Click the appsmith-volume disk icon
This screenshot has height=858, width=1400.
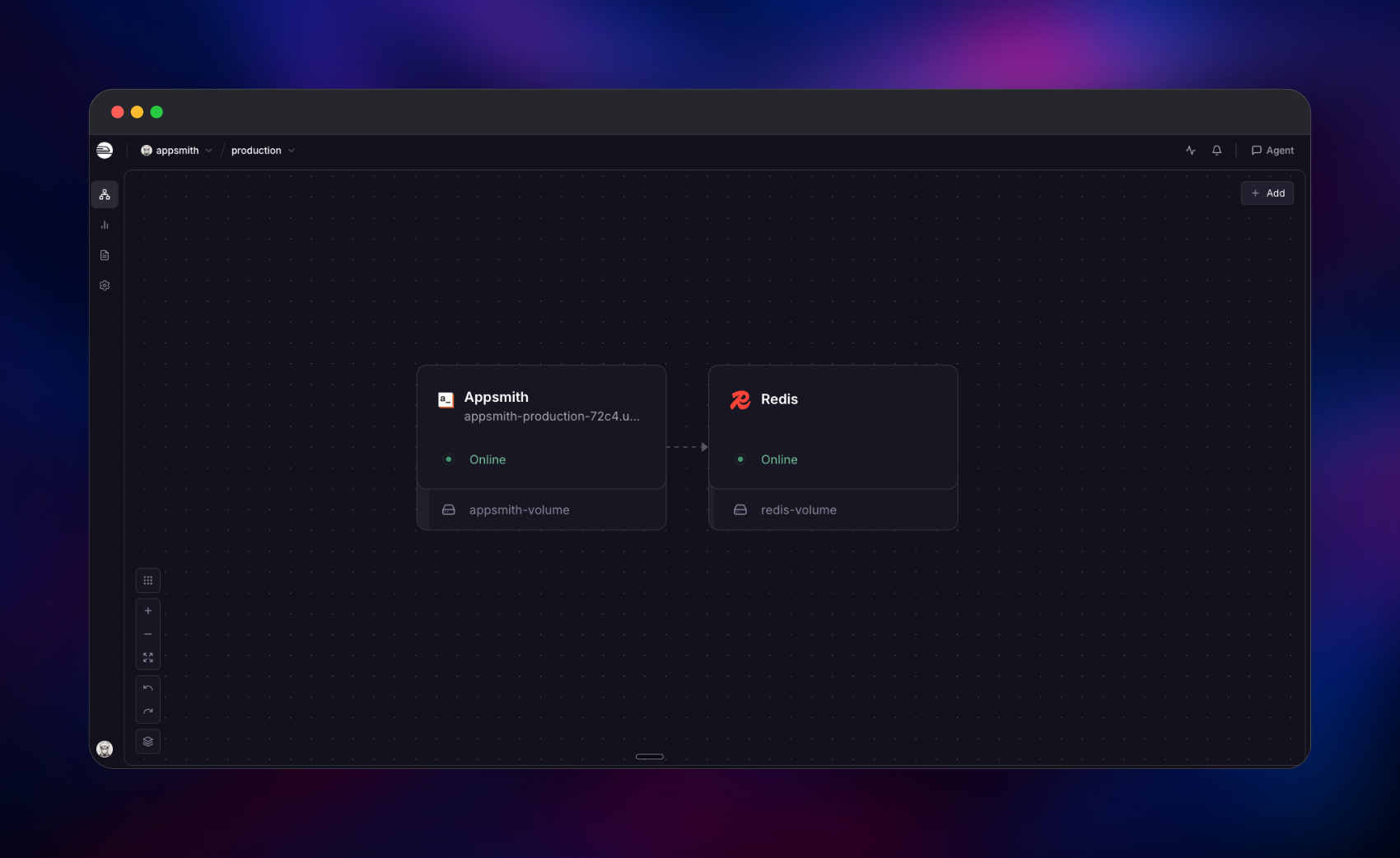449,511
